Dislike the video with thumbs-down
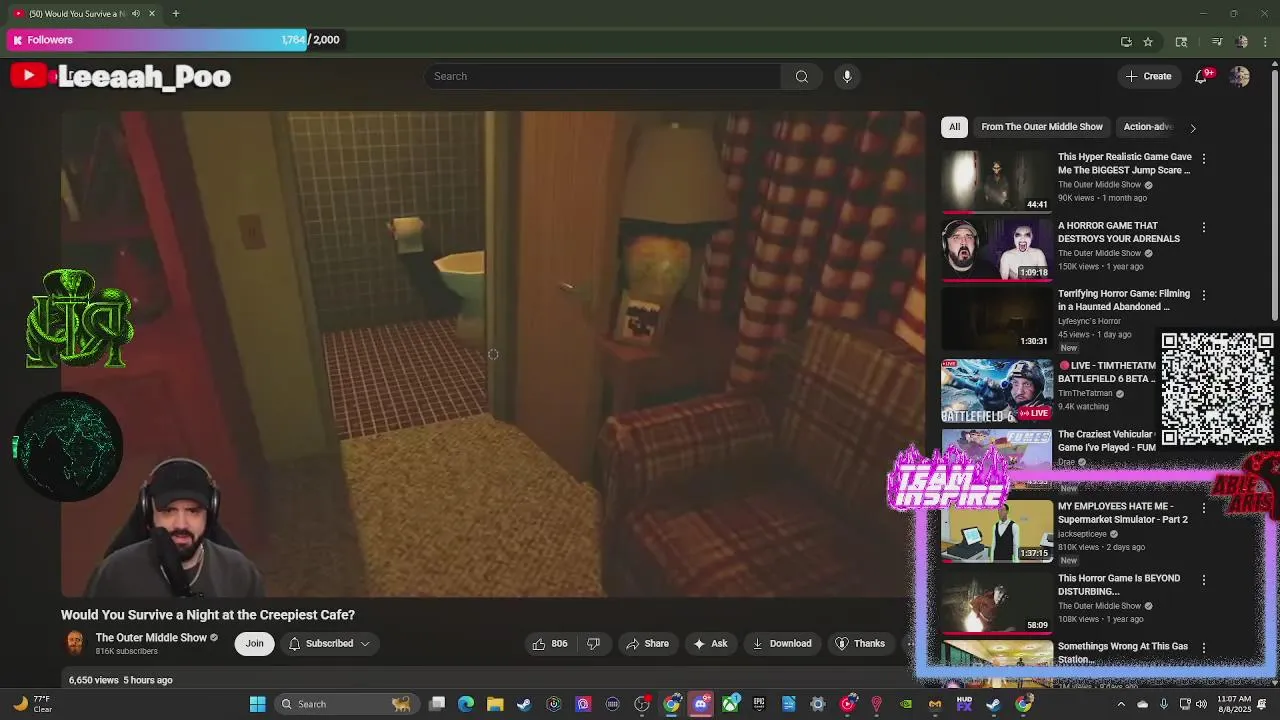The height and width of the screenshot is (720, 1280). tap(593, 643)
